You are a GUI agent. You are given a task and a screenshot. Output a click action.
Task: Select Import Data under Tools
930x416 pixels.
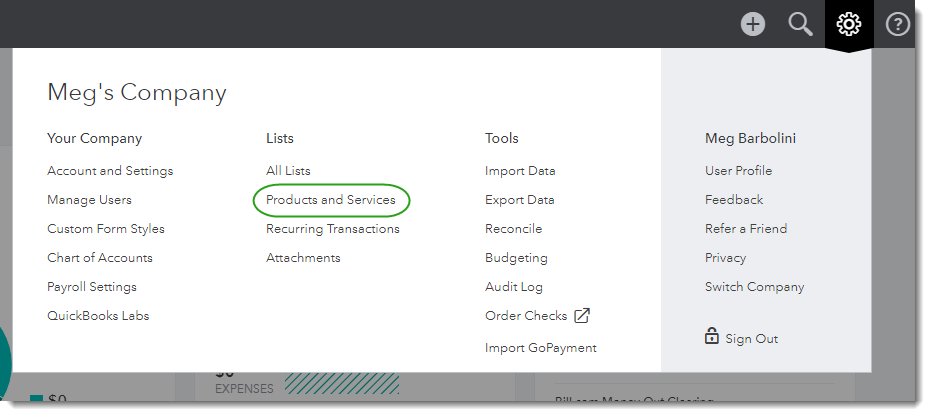(x=520, y=171)
